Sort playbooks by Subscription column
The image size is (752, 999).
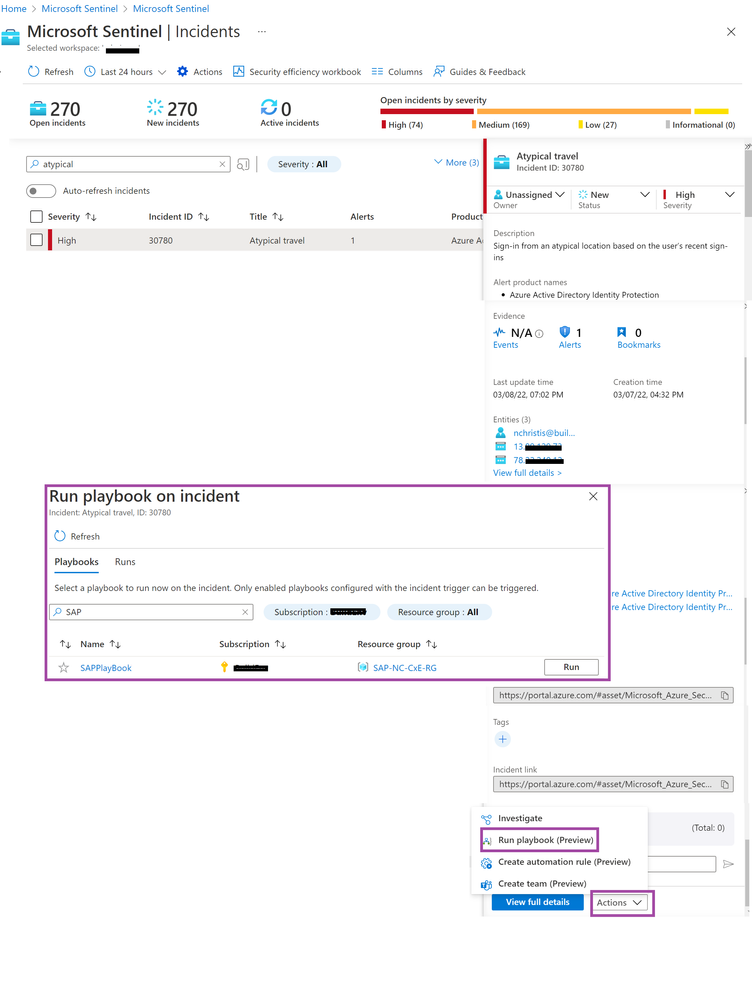(x=252, y=644)
